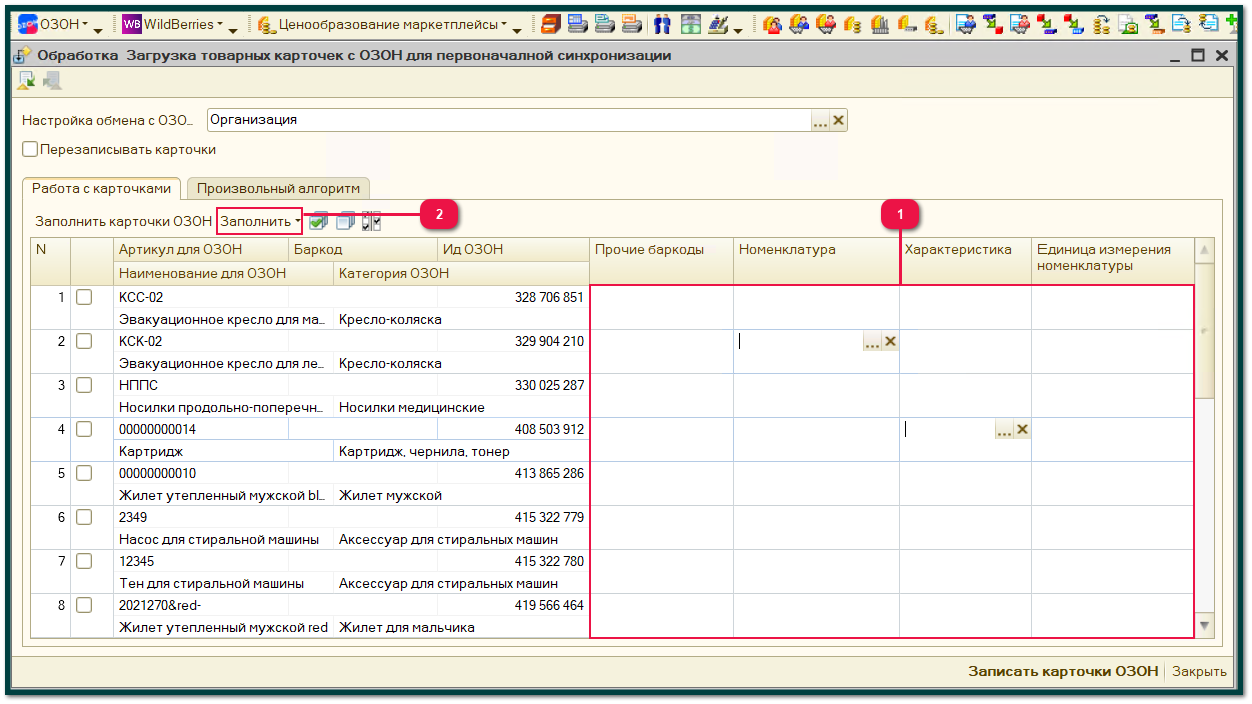
Task: Switch to the Произвольный алгоритм tab
Action: click(278, 188)
